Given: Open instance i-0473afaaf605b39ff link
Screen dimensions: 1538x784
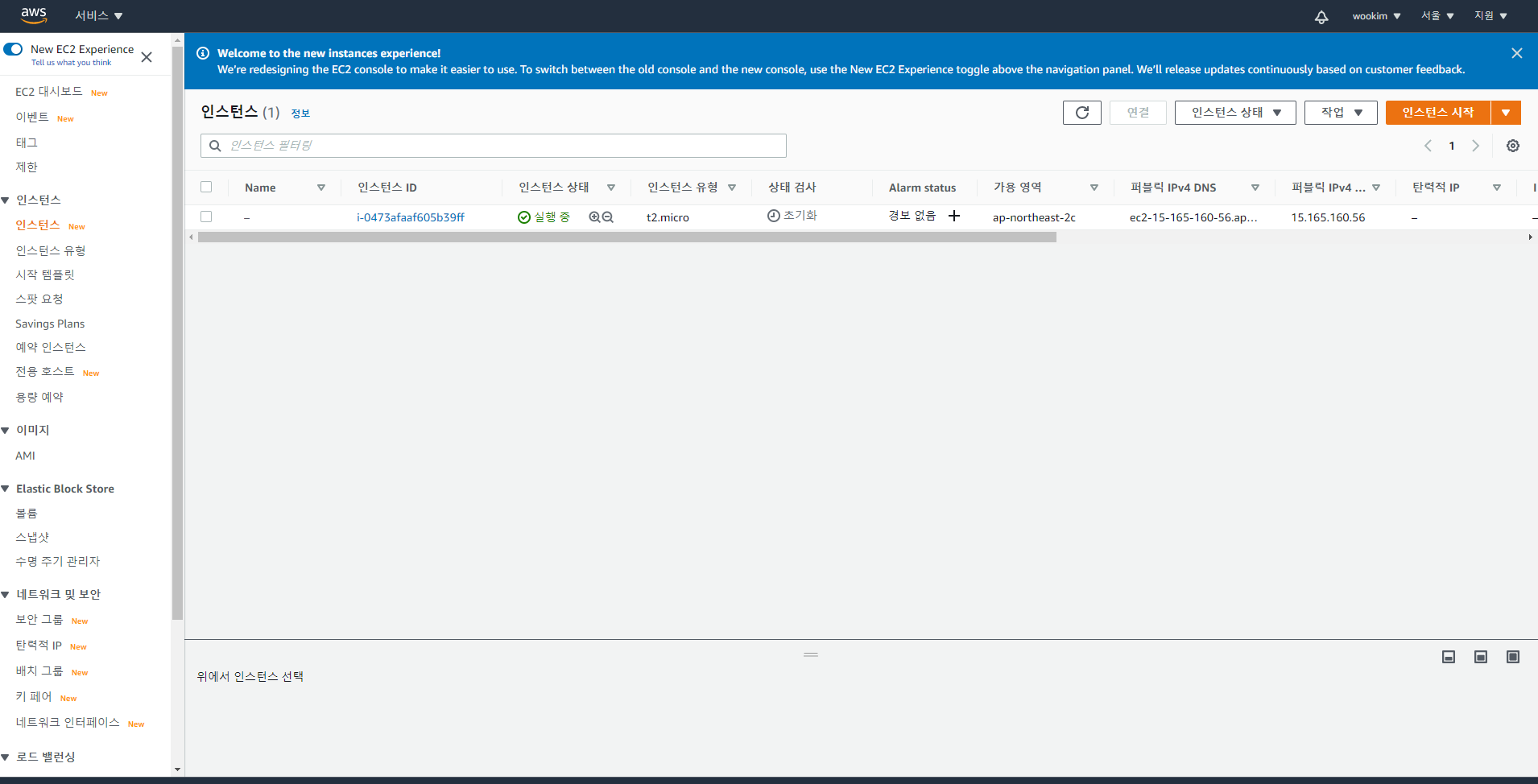Looking at the screenshot, I should coord(411,217).
